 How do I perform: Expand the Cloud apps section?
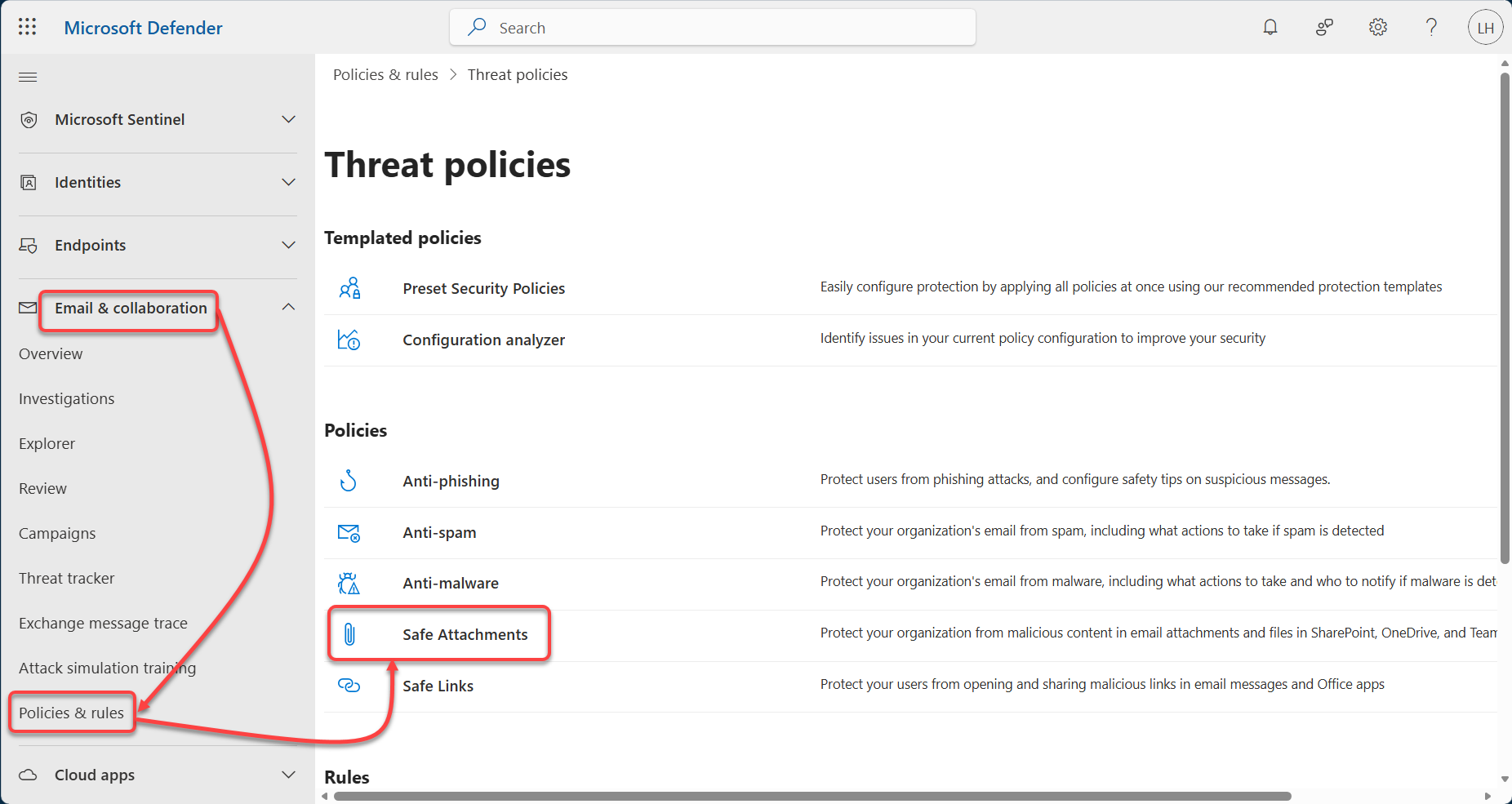coord(288,775)
